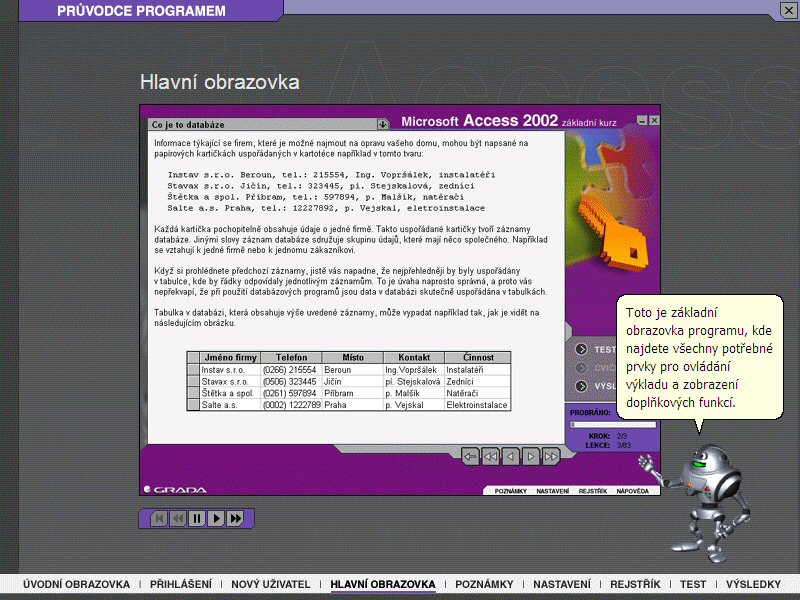The image size is (800, 600).
Task: Click the single-left previous step button in the course
Action: click(510, 457)
